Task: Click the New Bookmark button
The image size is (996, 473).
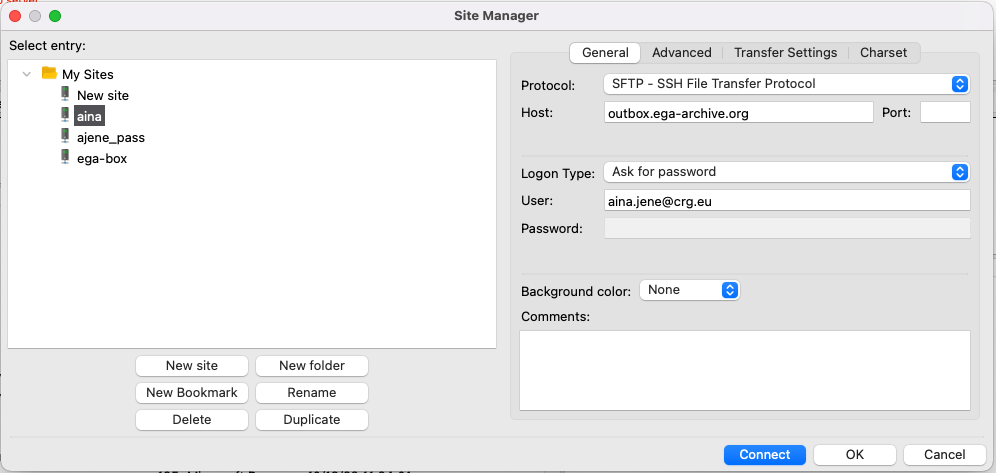Action: pyautogui.click(x=192, y=393)
